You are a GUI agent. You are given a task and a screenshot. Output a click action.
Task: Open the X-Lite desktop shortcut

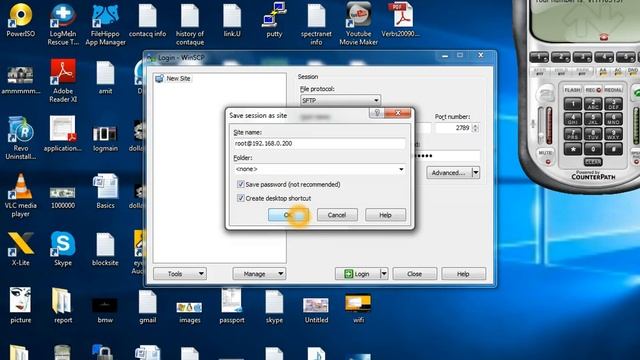pyautogui.click(x=20, y=249)
